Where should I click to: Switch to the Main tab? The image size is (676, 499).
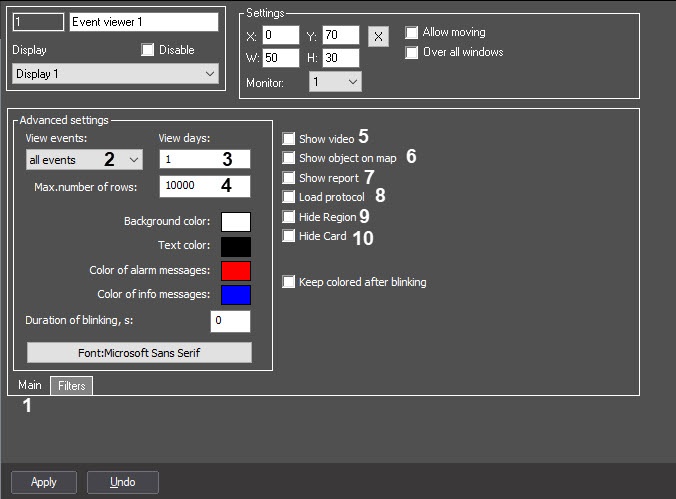[30, 385]
